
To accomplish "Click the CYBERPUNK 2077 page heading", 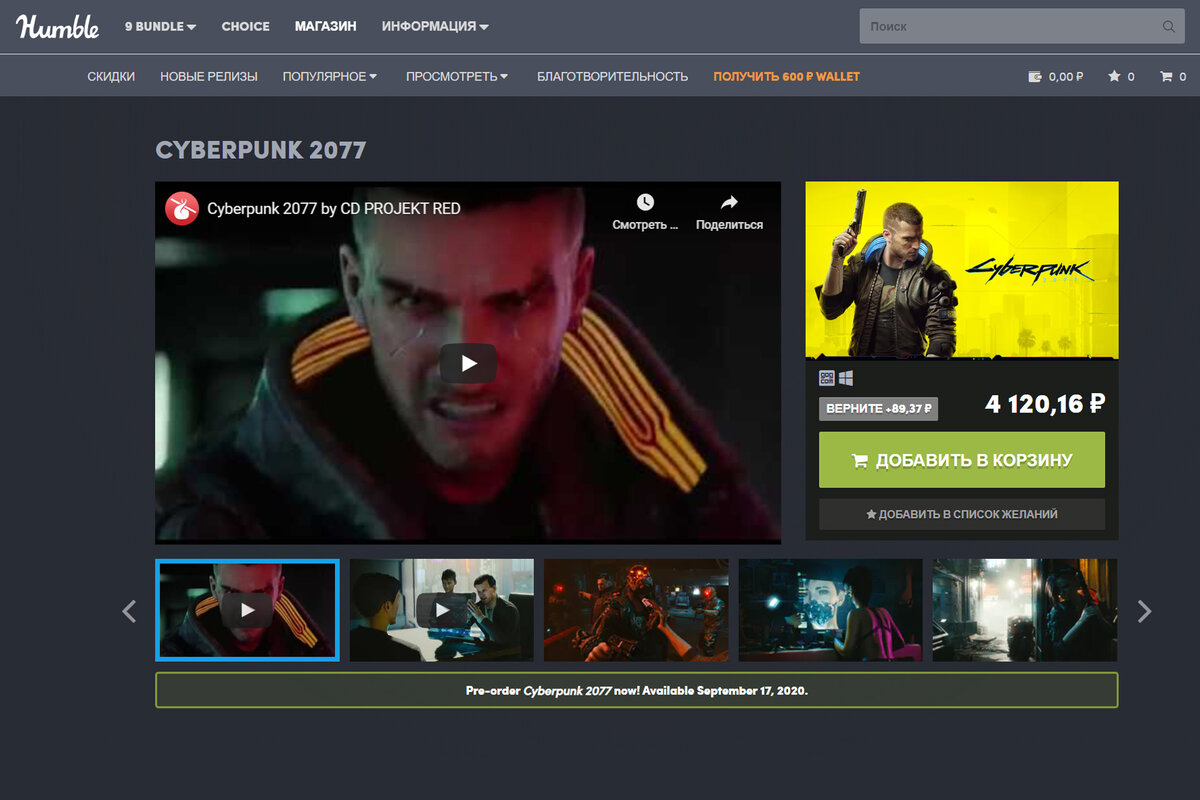I will (x=261, y=150).
